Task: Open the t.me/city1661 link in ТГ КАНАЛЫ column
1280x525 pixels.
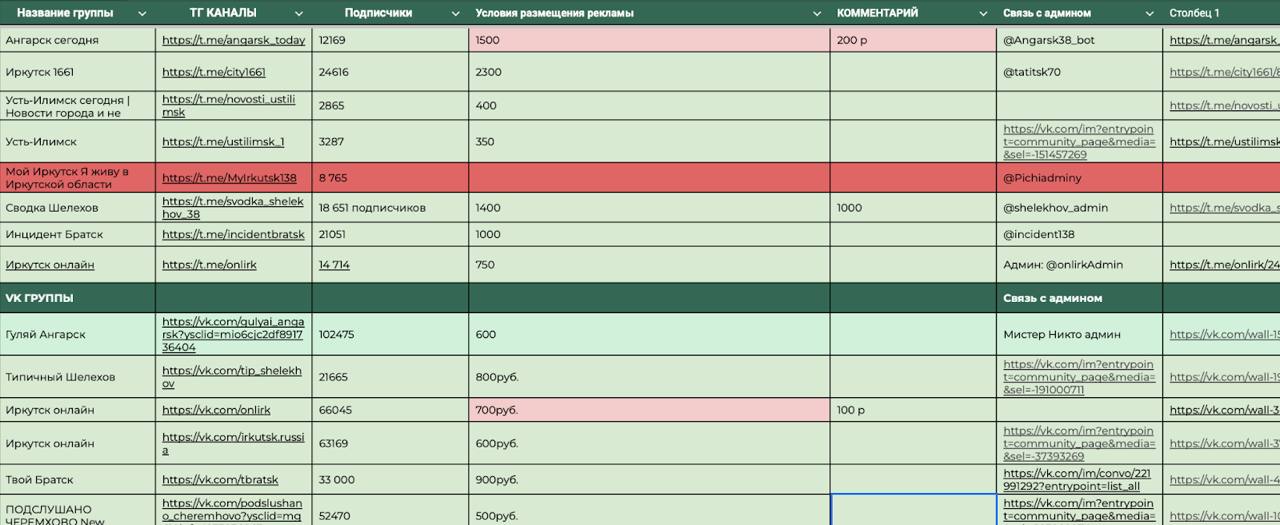Action: tap(214, 72)
